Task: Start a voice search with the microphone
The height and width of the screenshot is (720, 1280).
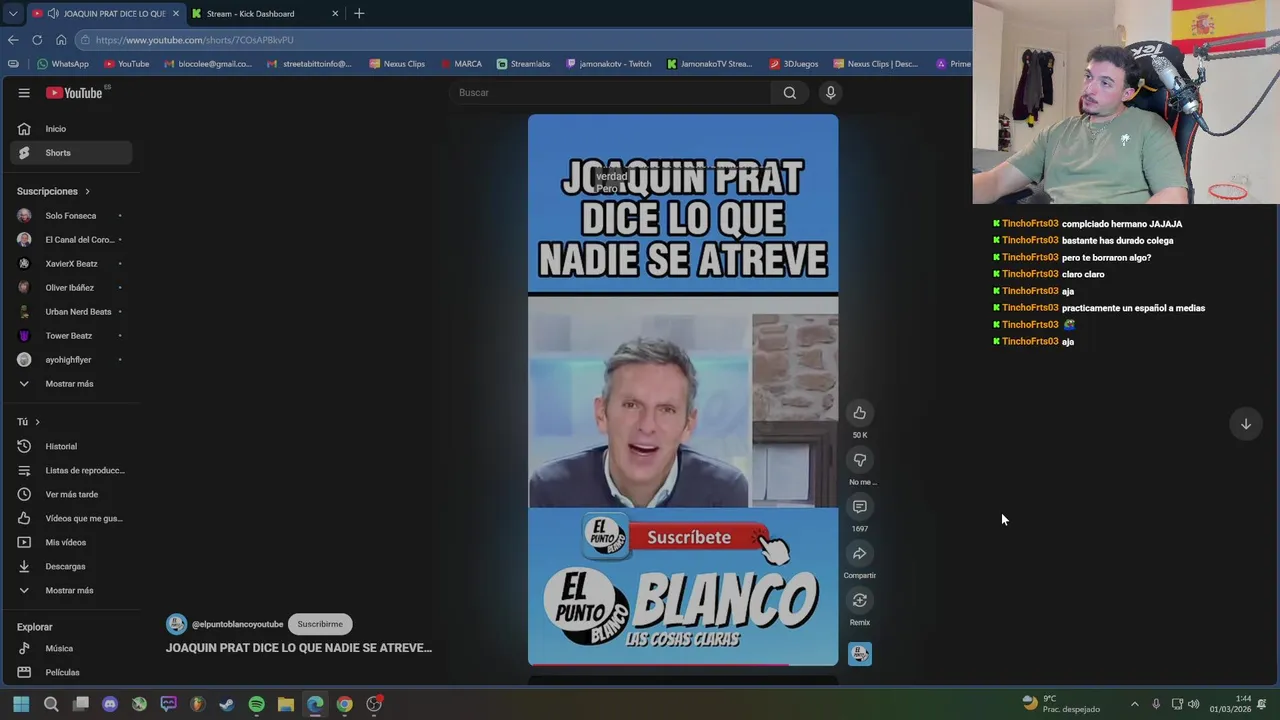Action: coord(830,93)
